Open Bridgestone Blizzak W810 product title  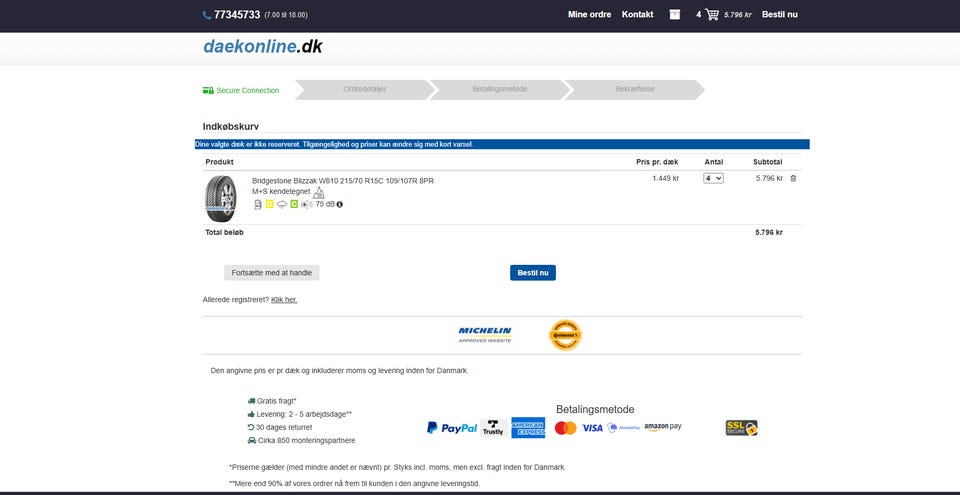(343, 181)
